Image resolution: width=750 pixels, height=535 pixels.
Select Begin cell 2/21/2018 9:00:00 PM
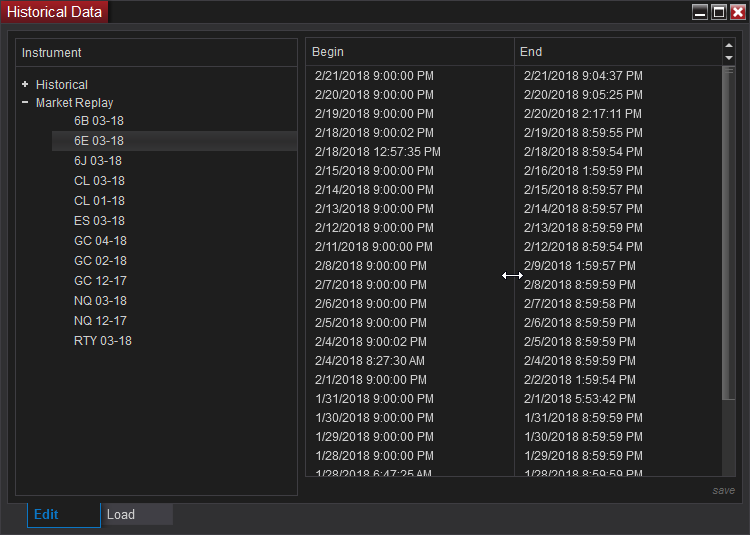click(374, 76)
